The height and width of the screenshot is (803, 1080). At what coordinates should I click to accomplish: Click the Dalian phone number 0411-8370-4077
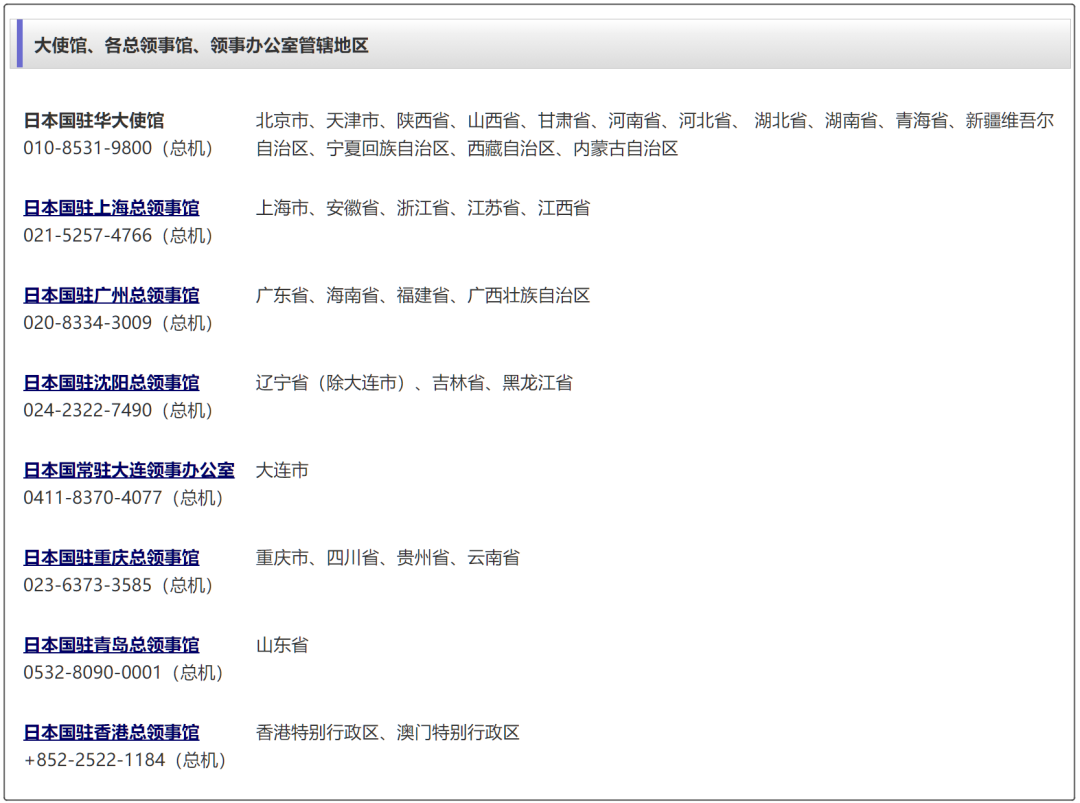pyautogui.click(x=93, y=498)
